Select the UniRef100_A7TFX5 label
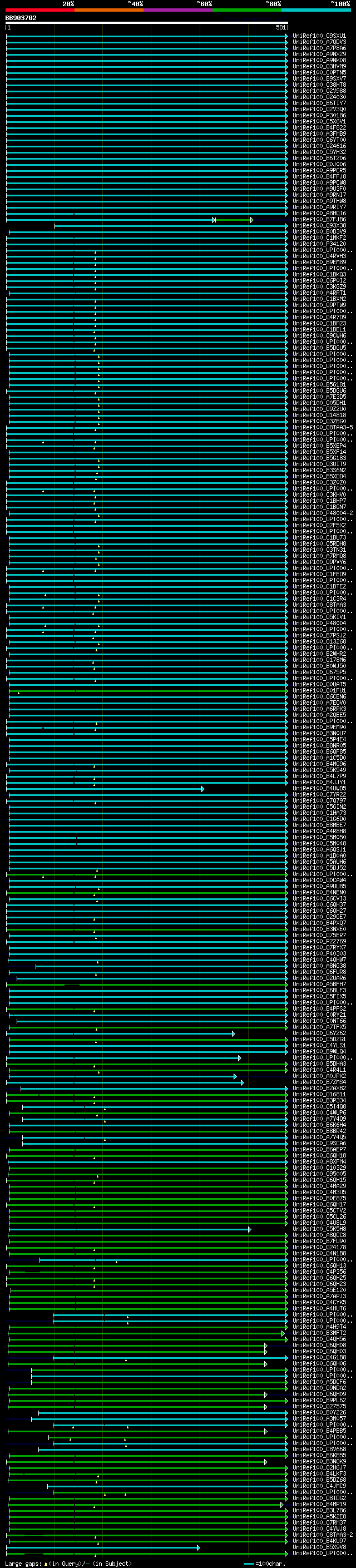 click(x=319, y=1027)
